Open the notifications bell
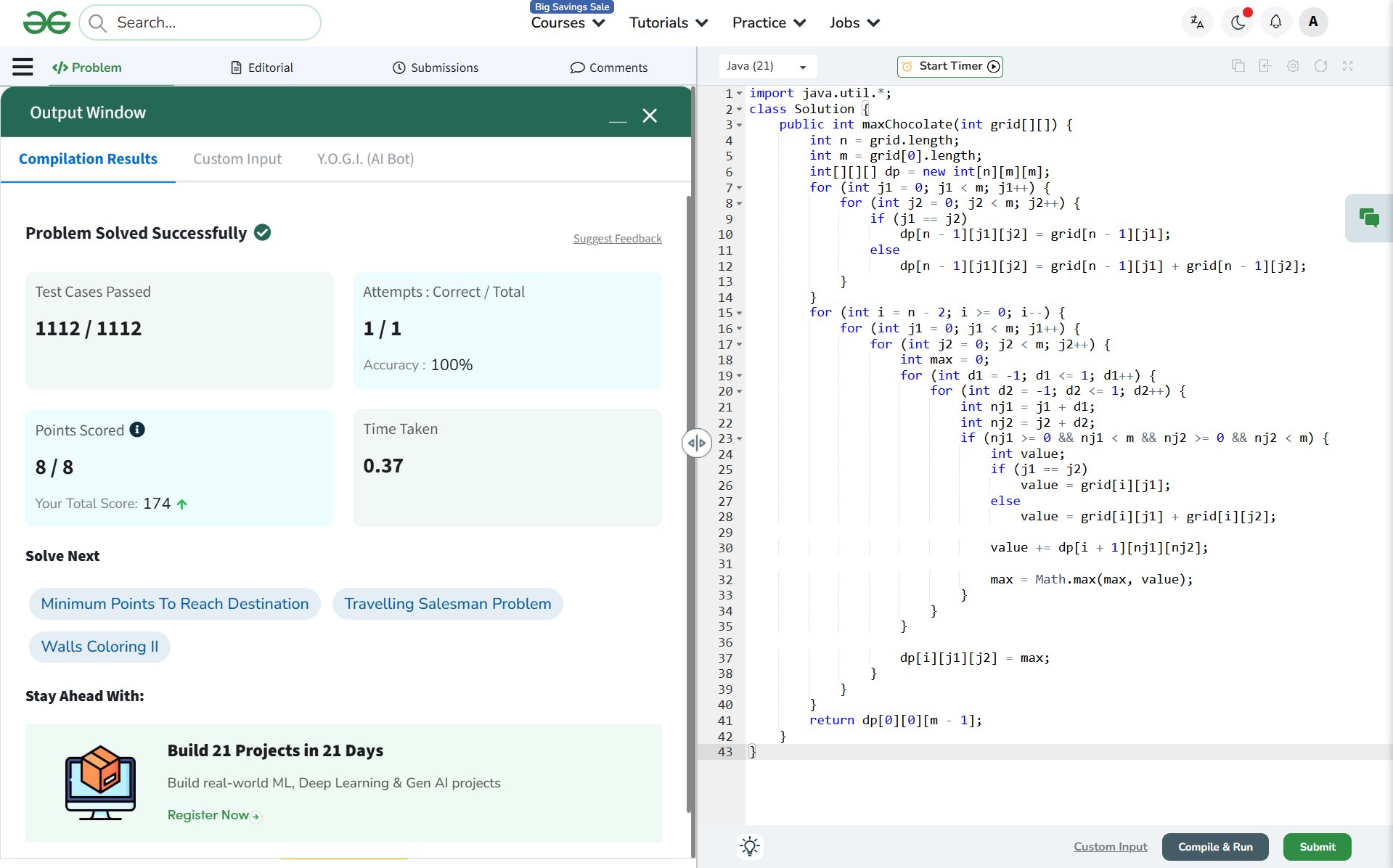Viewport: 1393px width, 868px height. 1275,22
